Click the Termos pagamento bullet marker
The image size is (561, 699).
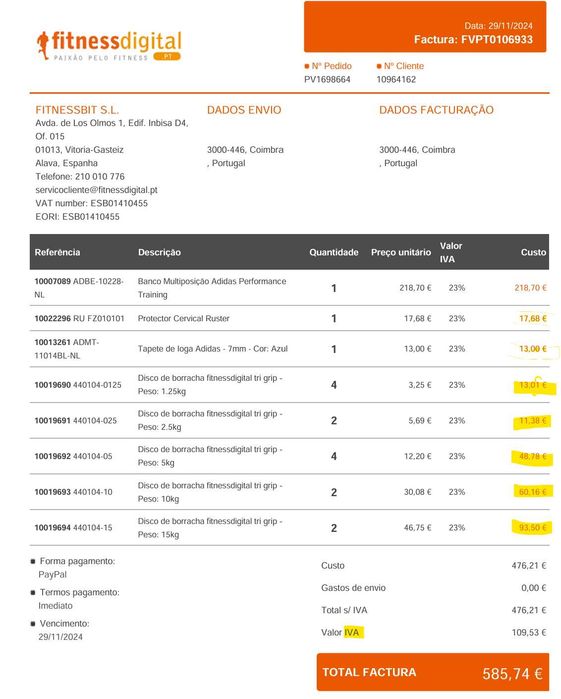coord(33,592)
